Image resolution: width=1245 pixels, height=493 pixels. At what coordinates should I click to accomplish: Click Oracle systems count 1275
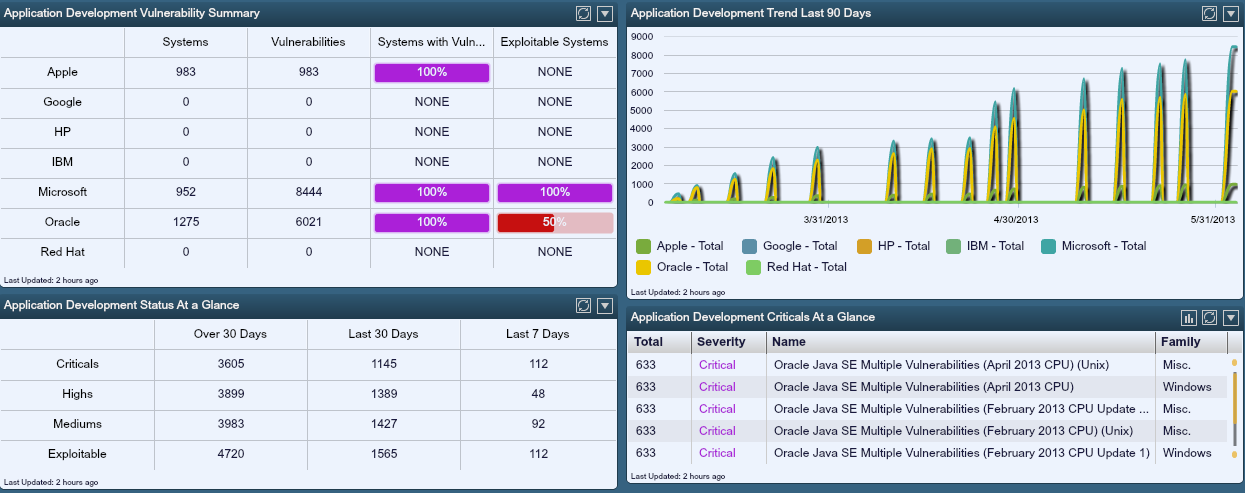point(185,222)
